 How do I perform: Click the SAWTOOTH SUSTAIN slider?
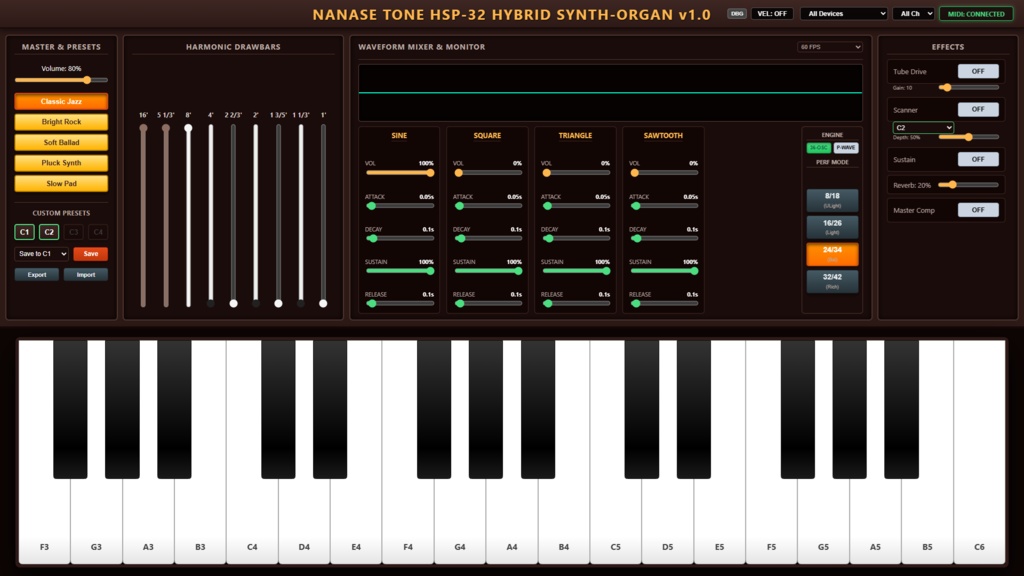pyautogui.click(x=664, y=270)
